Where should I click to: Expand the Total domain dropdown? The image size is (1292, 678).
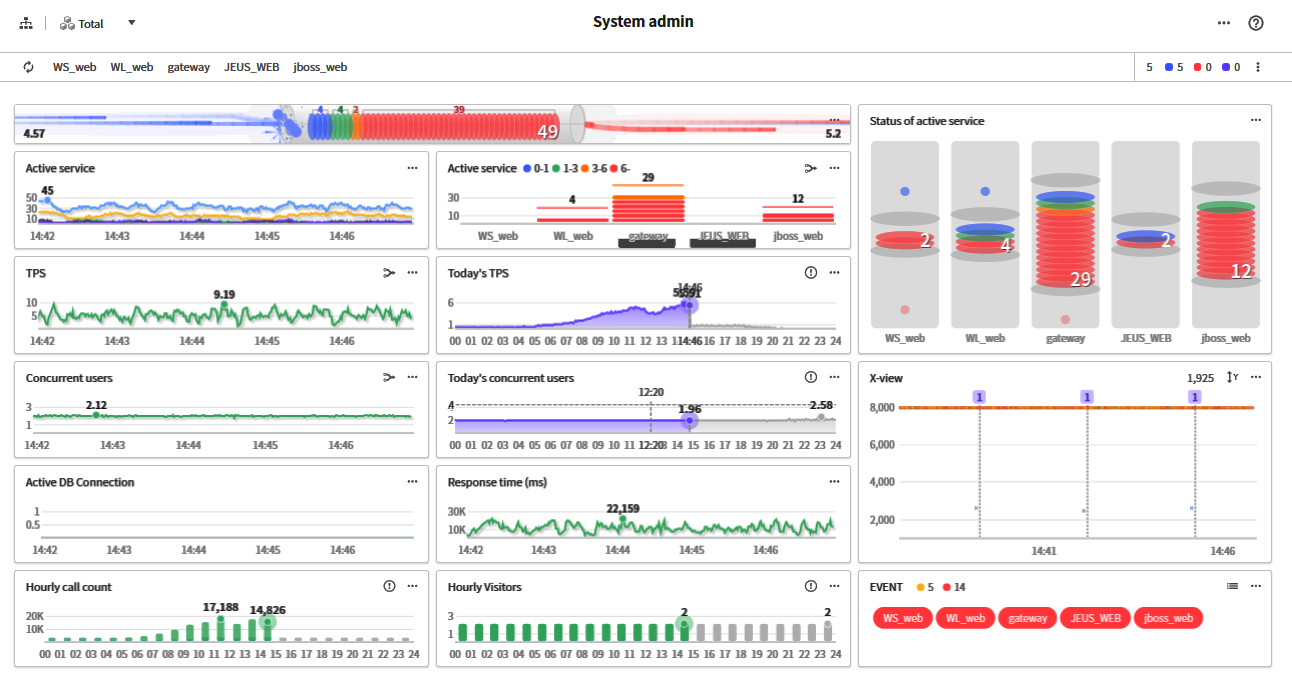[131, 23]
